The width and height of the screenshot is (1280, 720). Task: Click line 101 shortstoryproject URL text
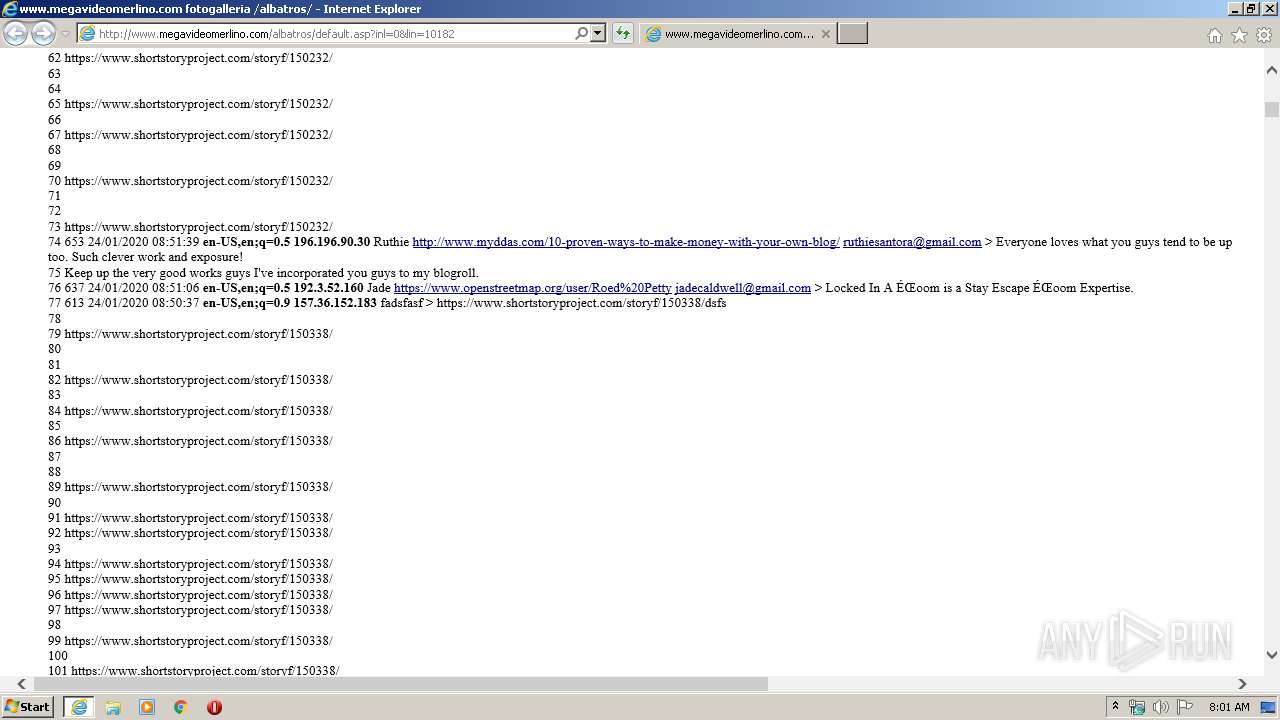pos(205,670)
